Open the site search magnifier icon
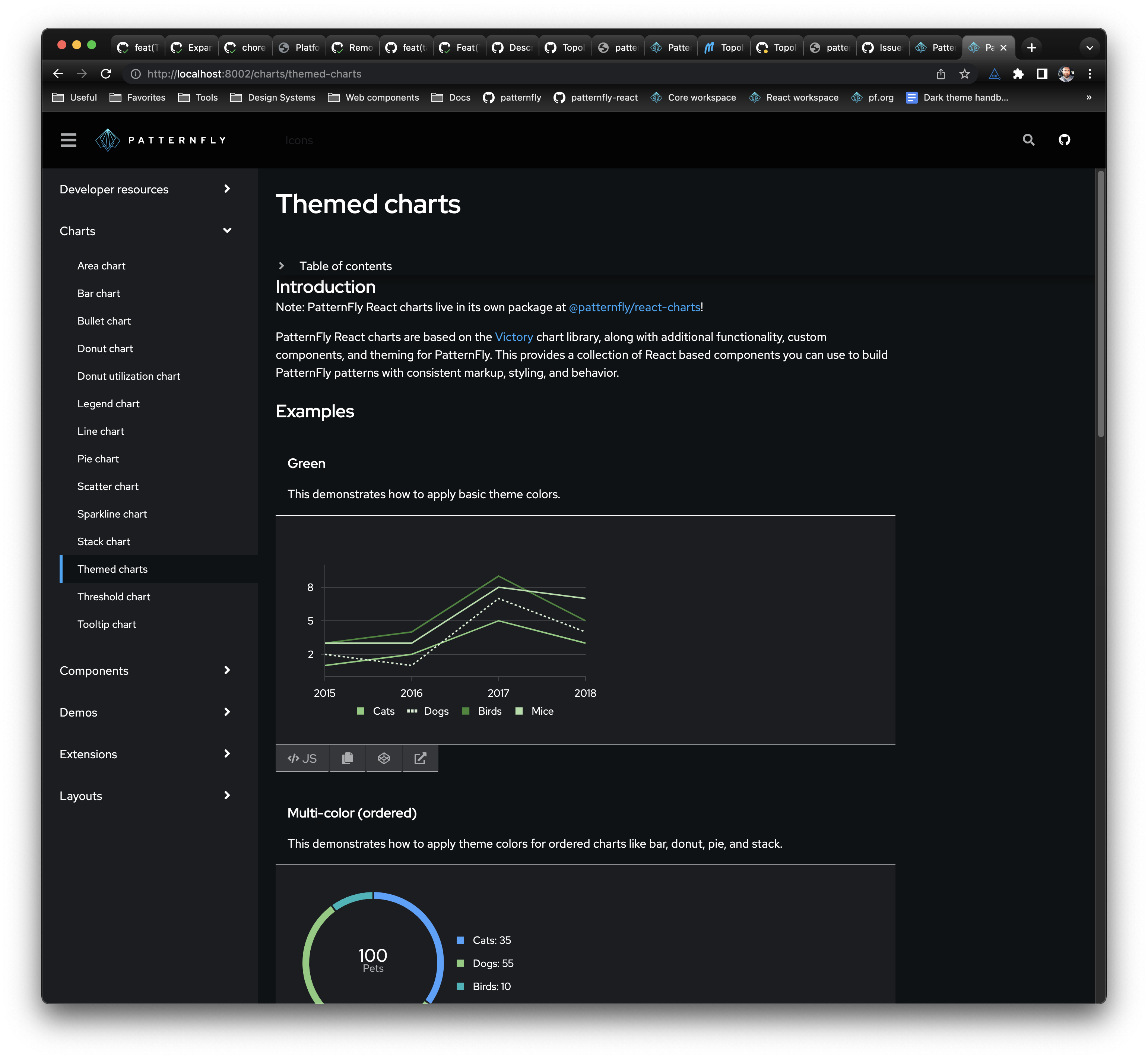 (x=1028, y=140)
